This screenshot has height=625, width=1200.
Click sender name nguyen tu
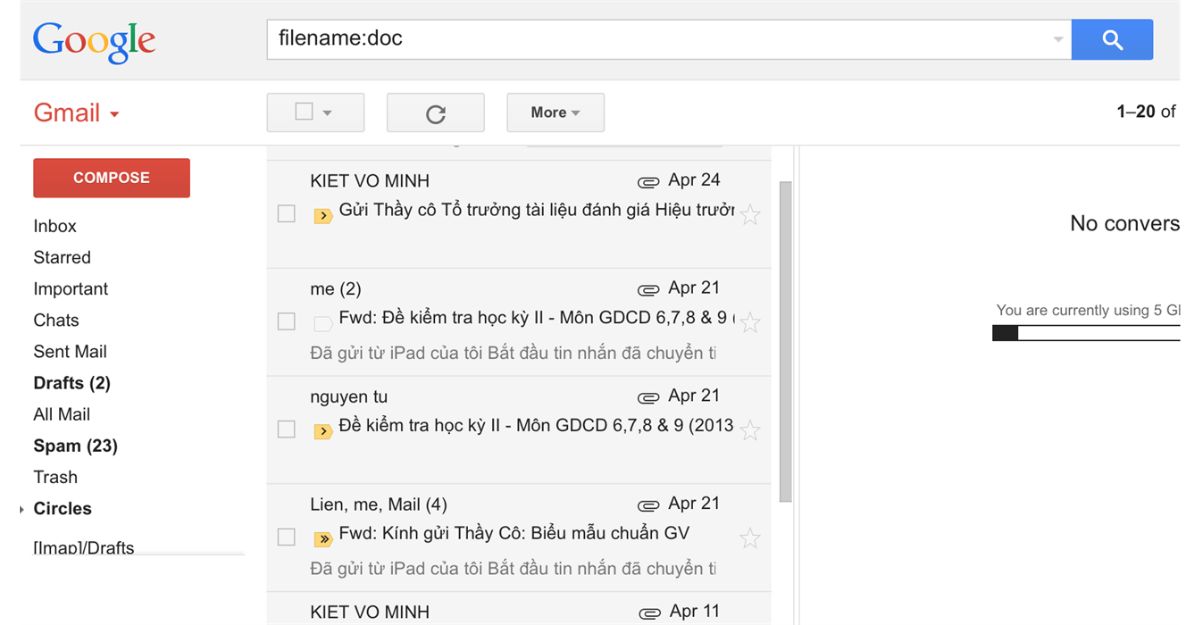(349, 397)
